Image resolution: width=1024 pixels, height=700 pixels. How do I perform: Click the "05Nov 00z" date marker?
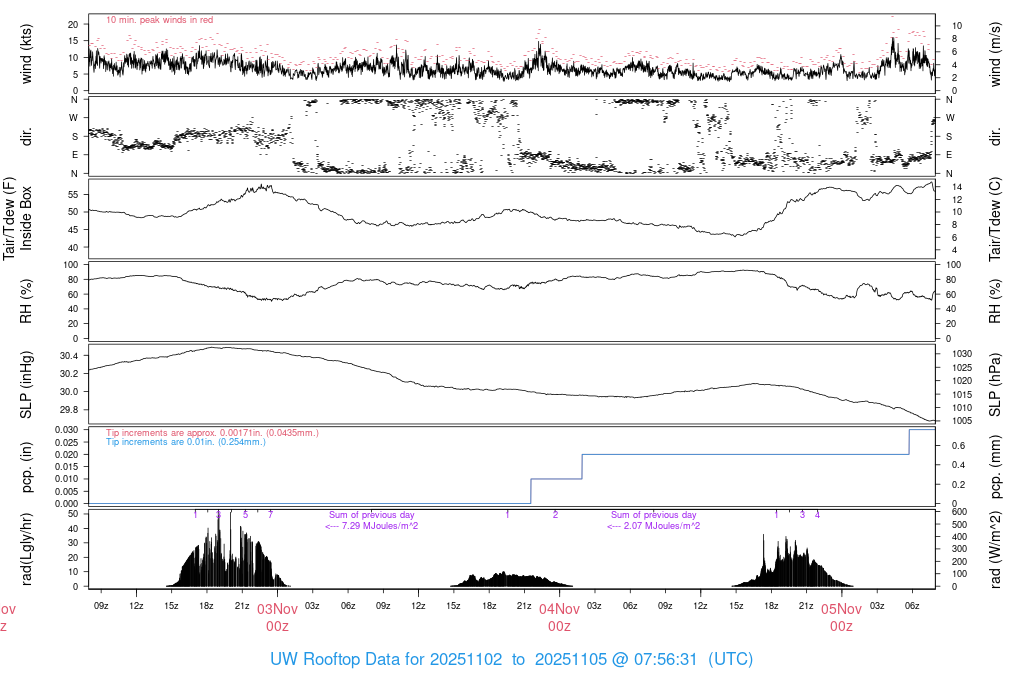click(x=841, y=618)
